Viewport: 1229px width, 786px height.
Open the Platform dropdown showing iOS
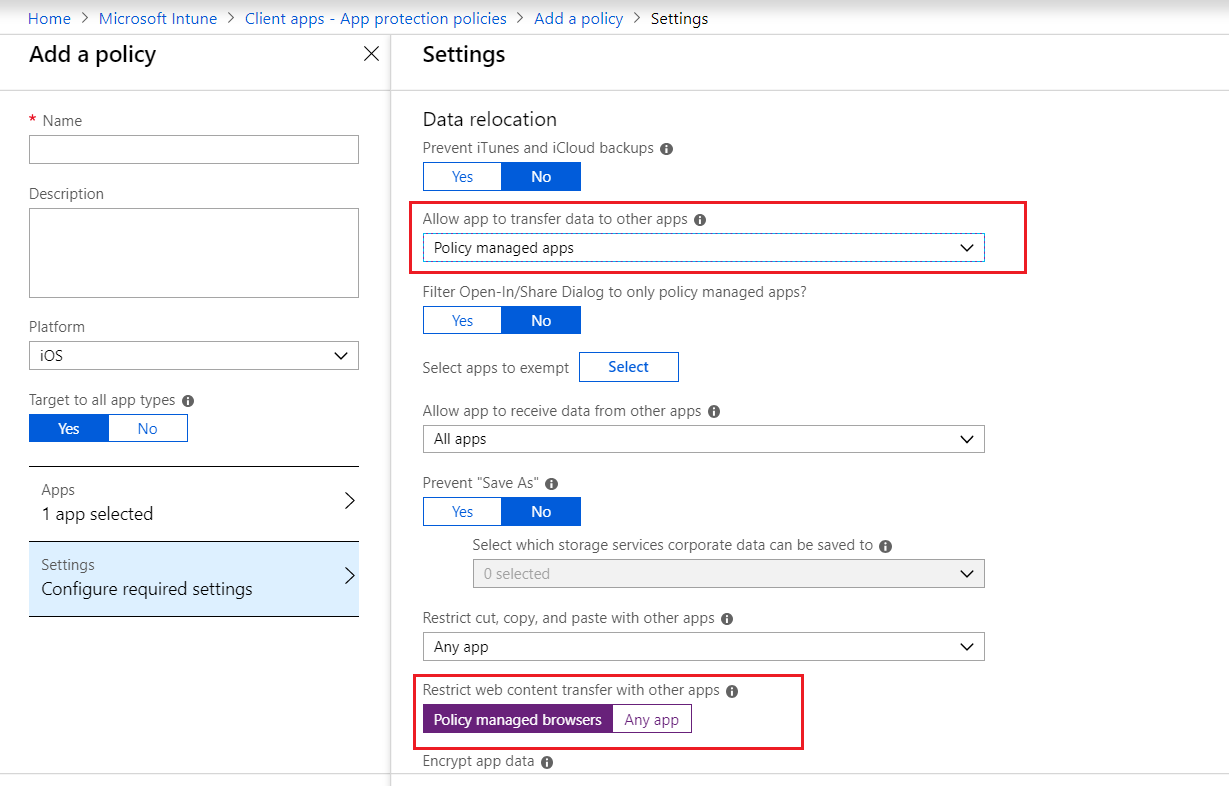click(194, 356)
